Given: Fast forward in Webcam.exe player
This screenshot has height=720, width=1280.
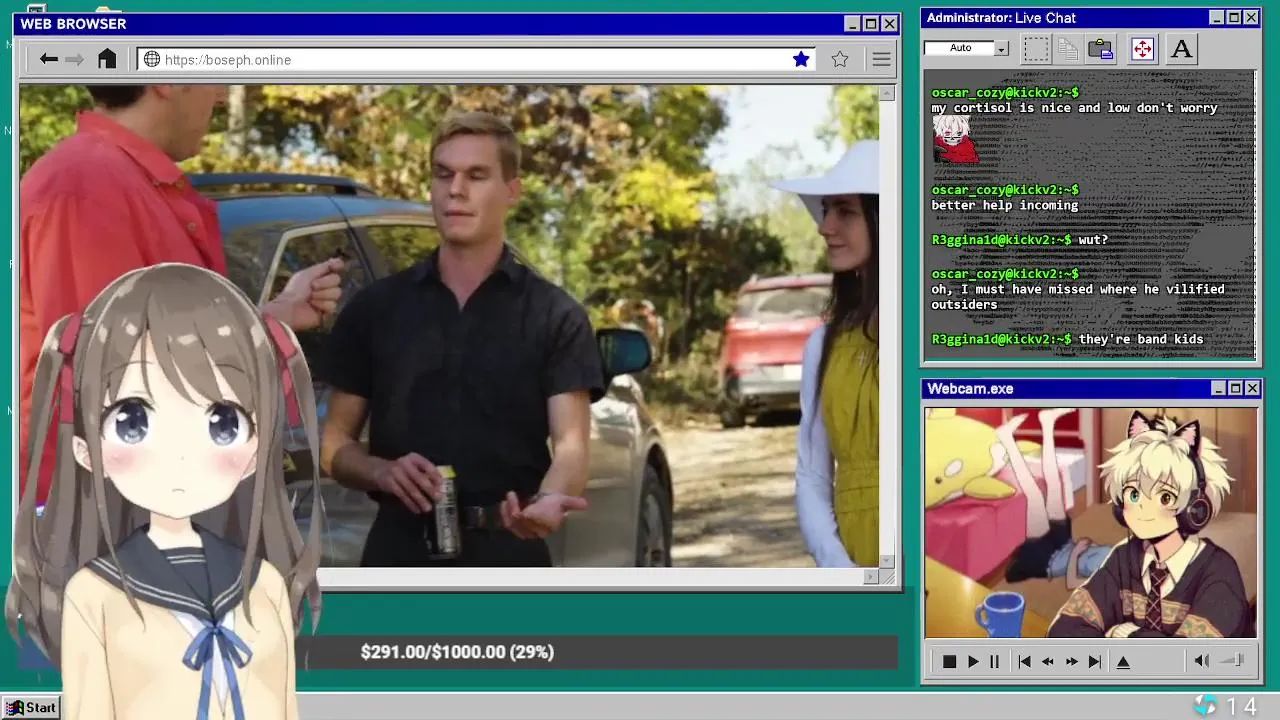Looking at the screenshot, I should (x=1071, y=661).
